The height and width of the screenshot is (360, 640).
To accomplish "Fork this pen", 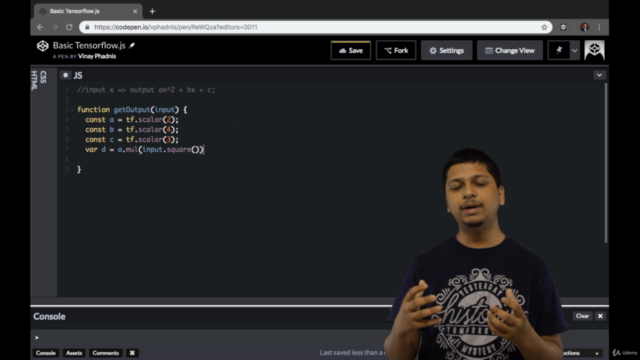I will click(x=396, y=50).
